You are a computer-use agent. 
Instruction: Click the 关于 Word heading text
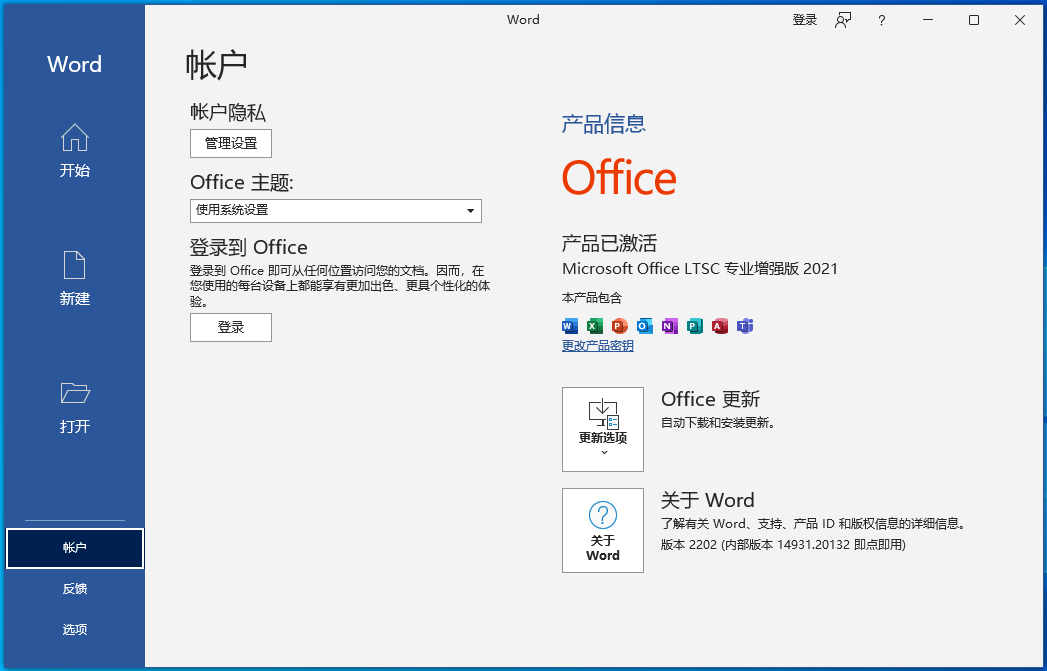pyautogui.click(x=708, y=500)
